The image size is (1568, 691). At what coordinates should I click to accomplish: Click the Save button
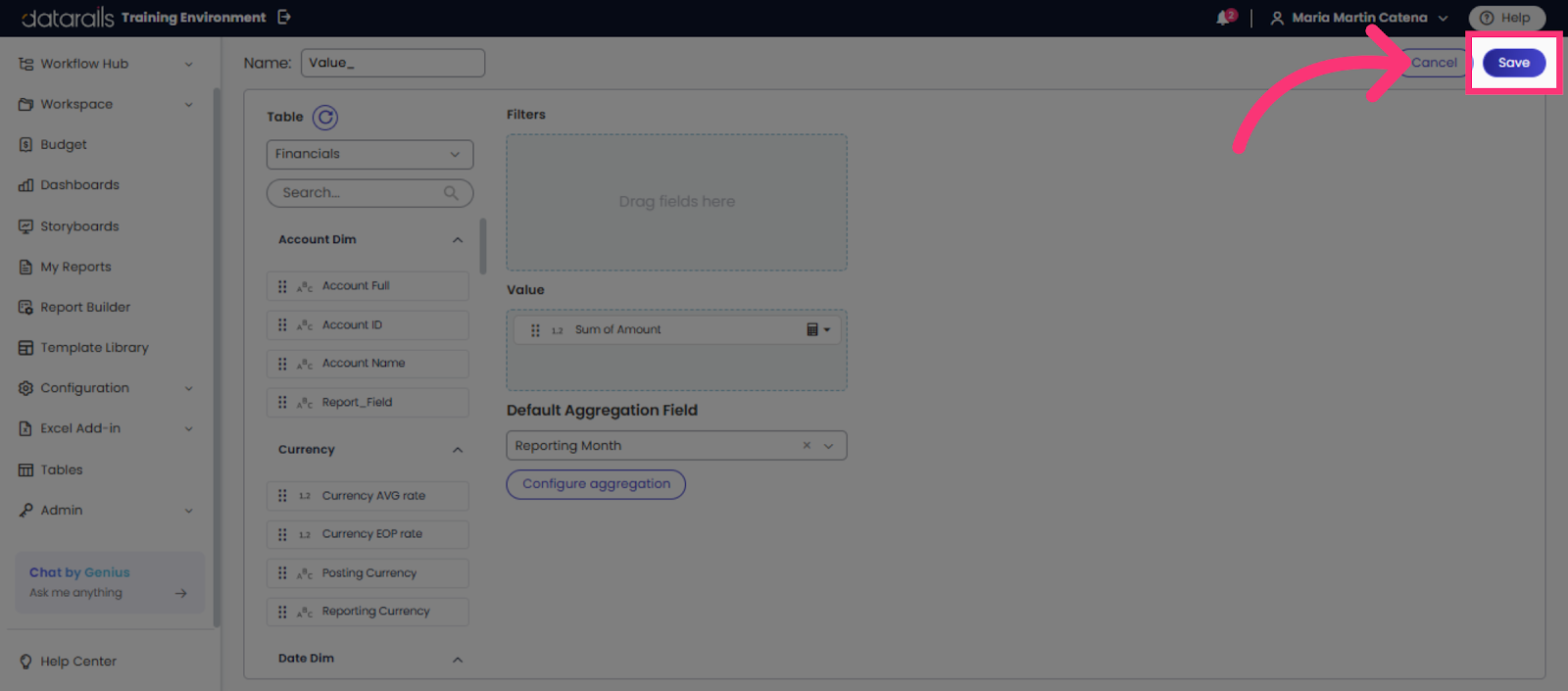coord(1513,63)
